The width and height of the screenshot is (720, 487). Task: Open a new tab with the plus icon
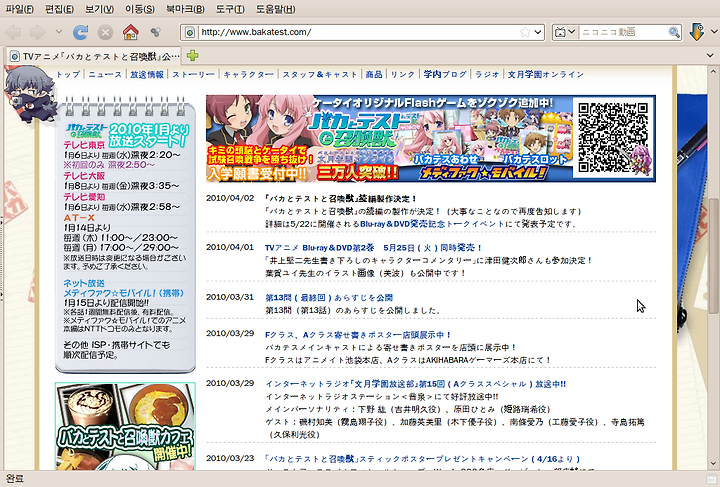pyautogui.click(x=192, y=56)
